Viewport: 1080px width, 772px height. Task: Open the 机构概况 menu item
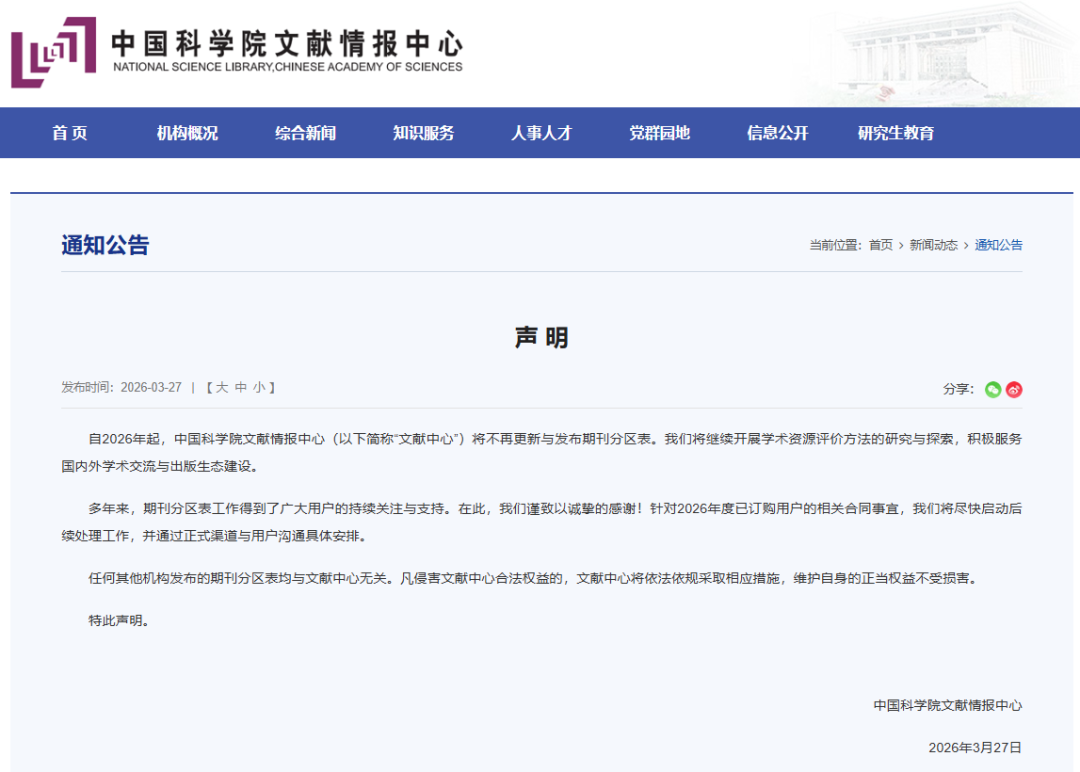[x=187, y=133]
